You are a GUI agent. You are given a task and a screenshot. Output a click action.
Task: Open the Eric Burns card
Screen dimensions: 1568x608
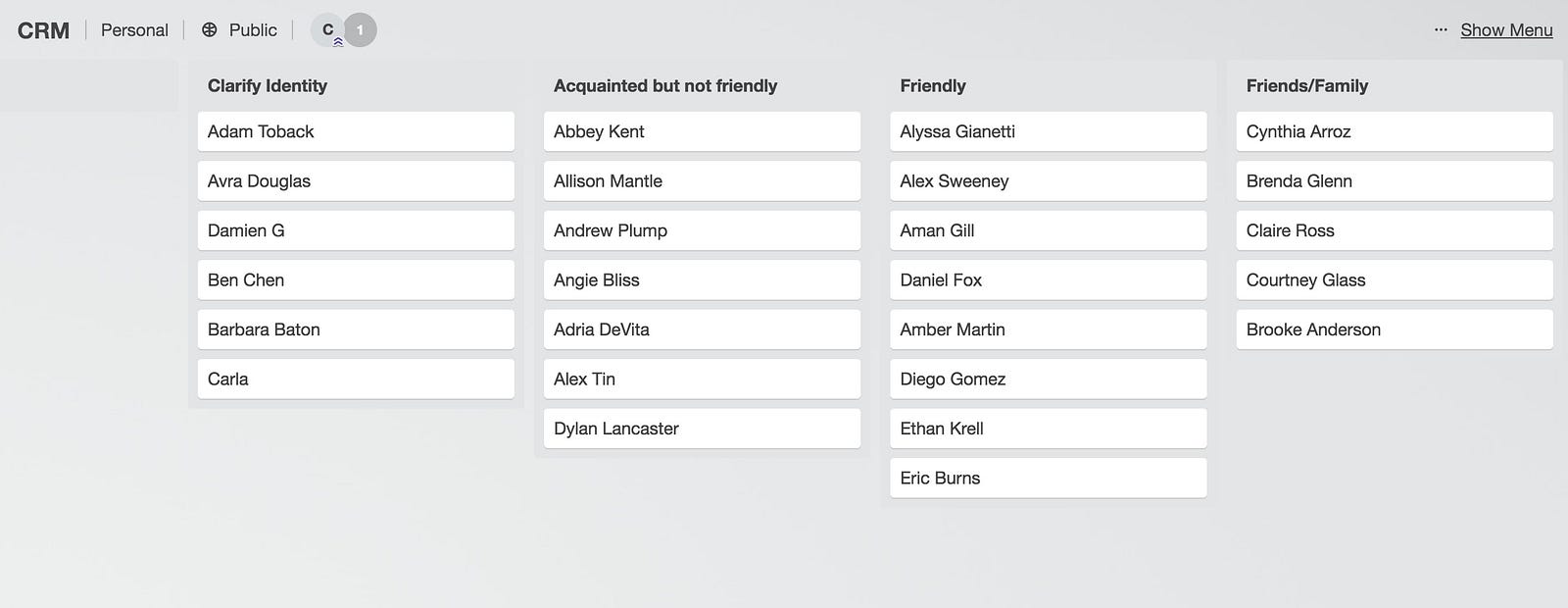pyautogui.click(x=1047, y=478)
